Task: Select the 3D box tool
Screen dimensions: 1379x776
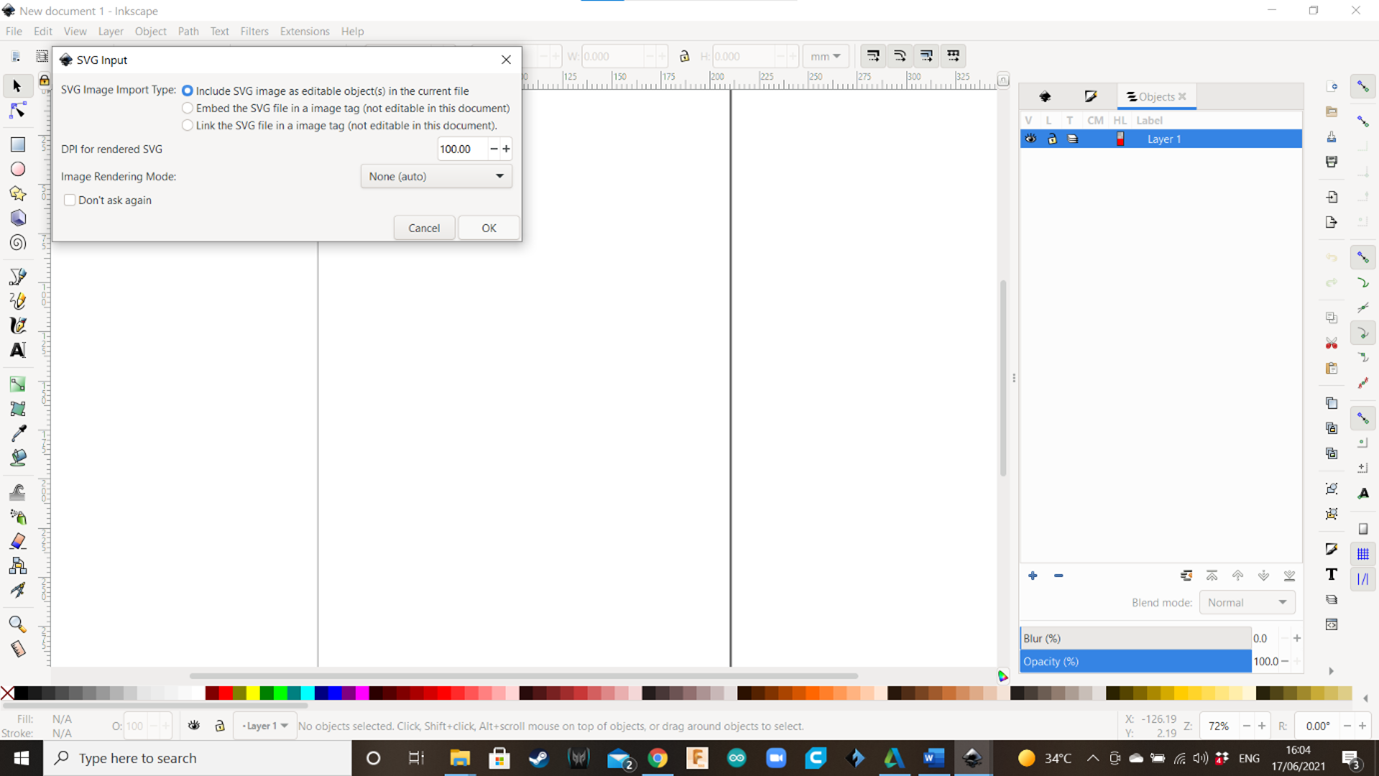Action: (x=17, y=218)
